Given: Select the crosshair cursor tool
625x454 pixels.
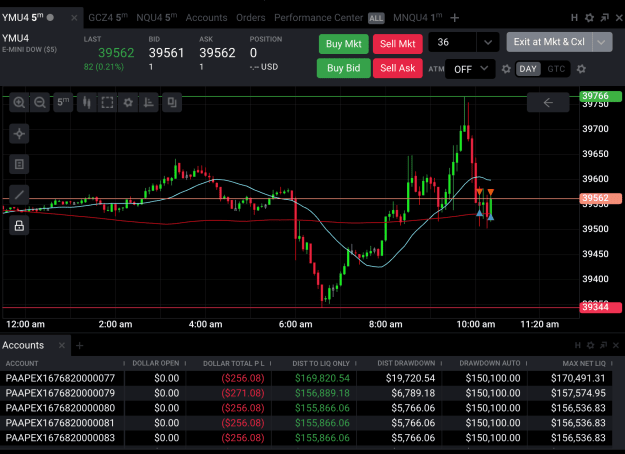Looking at the screenshot, I should tap(19, 134).
